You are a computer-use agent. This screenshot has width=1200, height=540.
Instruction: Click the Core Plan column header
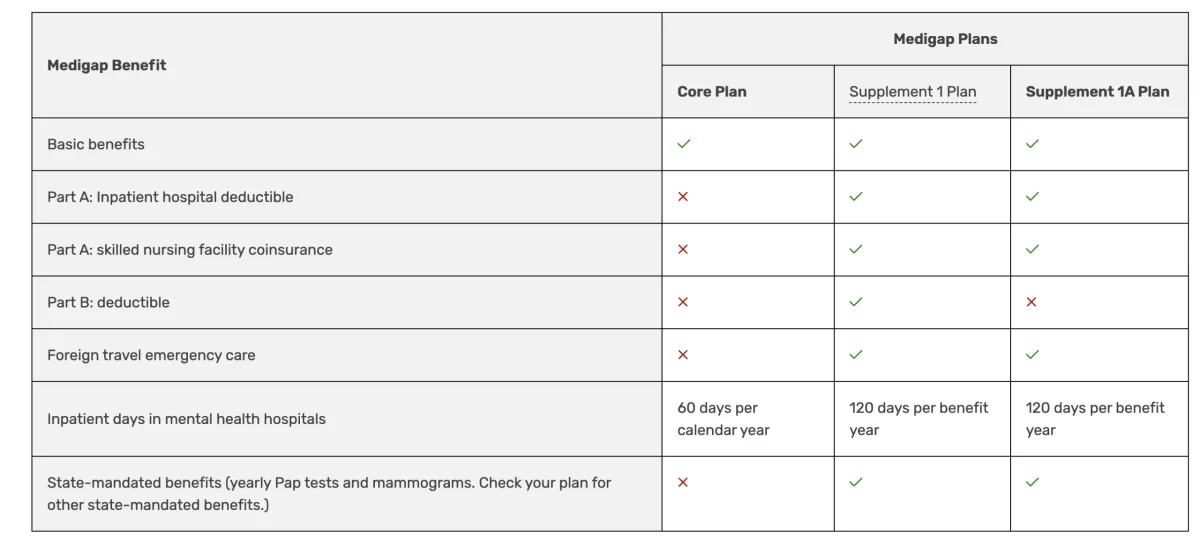[712, 92]
